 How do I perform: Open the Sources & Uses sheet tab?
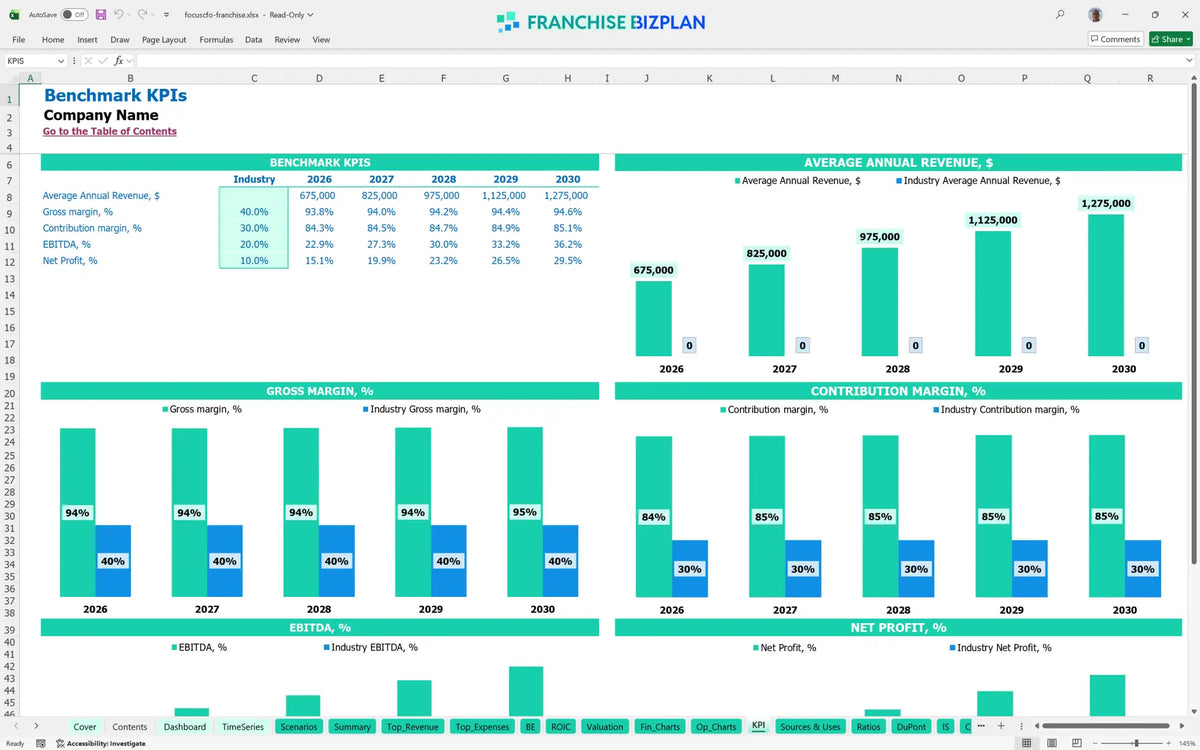point(811,727)
